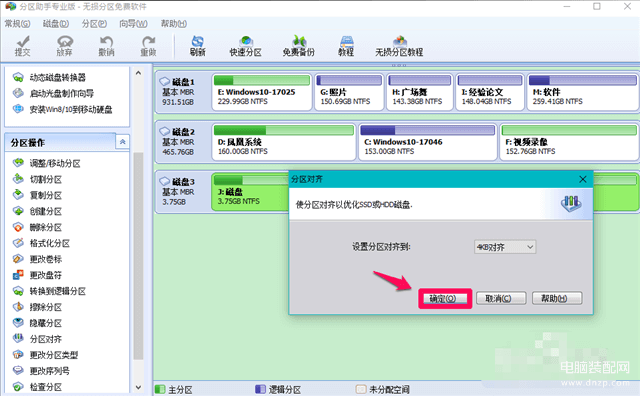This screenshot has height=396, width=640.
Task: Select partition C: Windows10-17046
Action: 428,142
